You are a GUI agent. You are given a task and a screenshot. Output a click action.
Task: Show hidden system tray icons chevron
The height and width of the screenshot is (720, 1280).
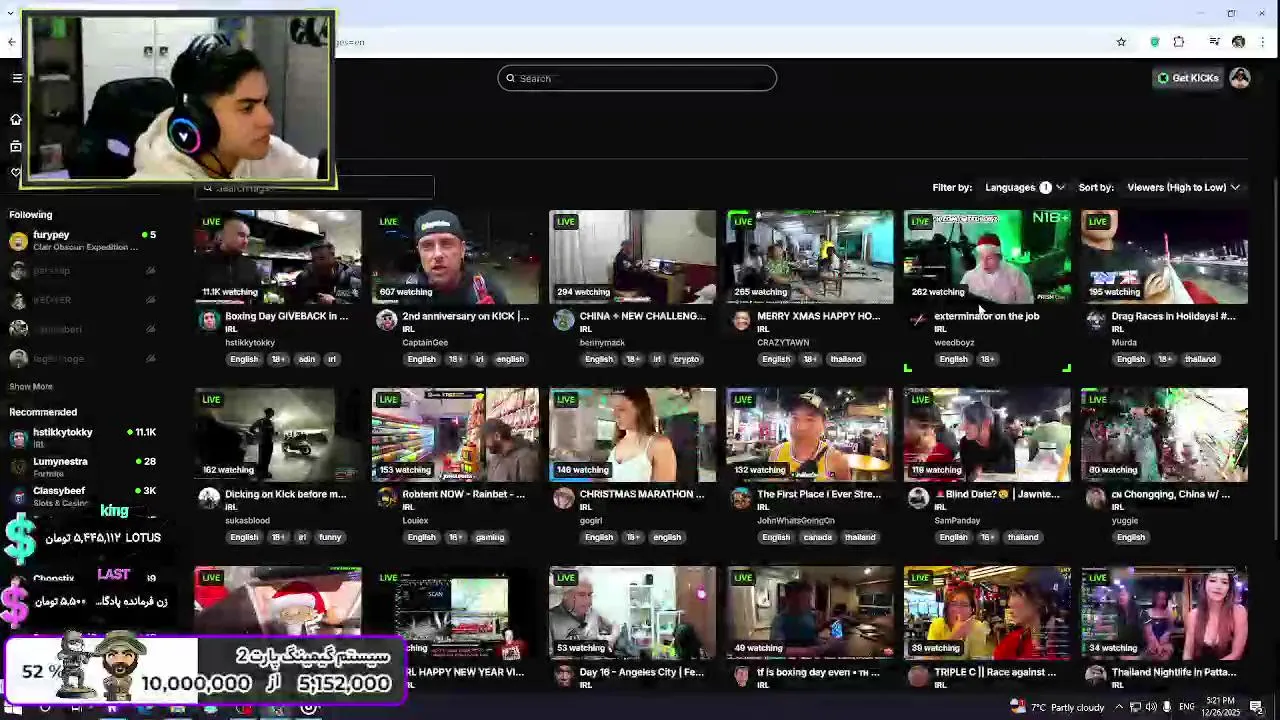pyautogui.click(x=1119, y=707)
